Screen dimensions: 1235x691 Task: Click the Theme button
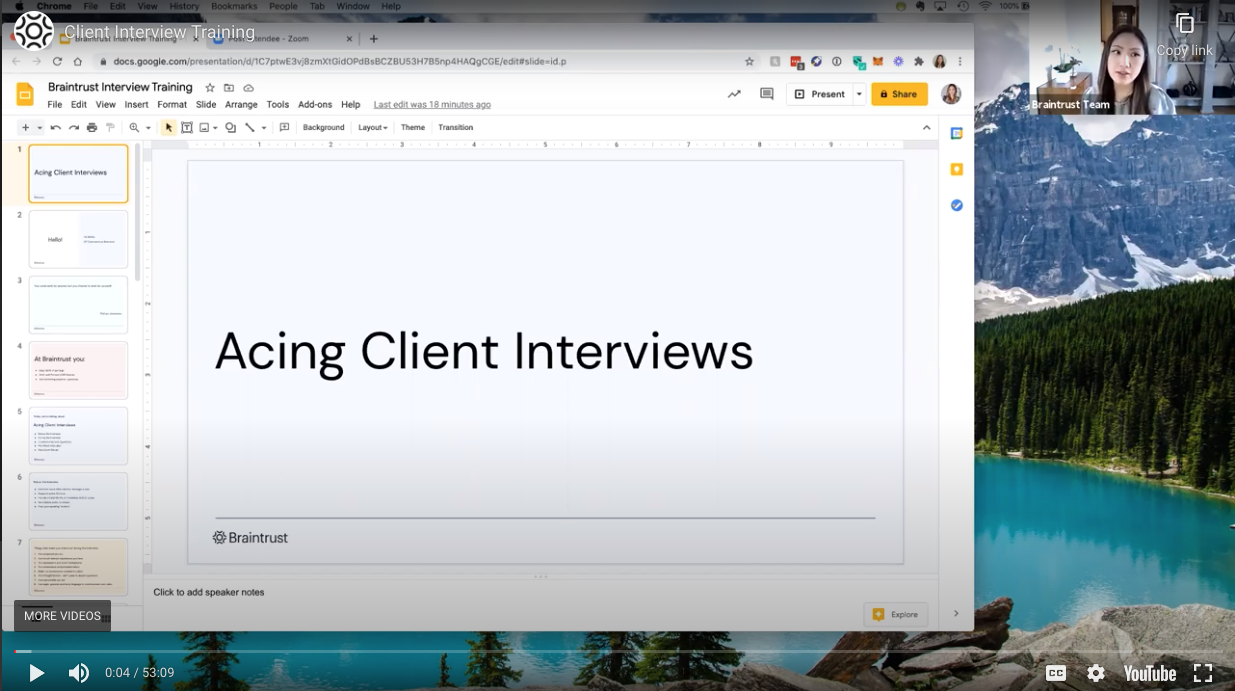click(x=413, y=127)
